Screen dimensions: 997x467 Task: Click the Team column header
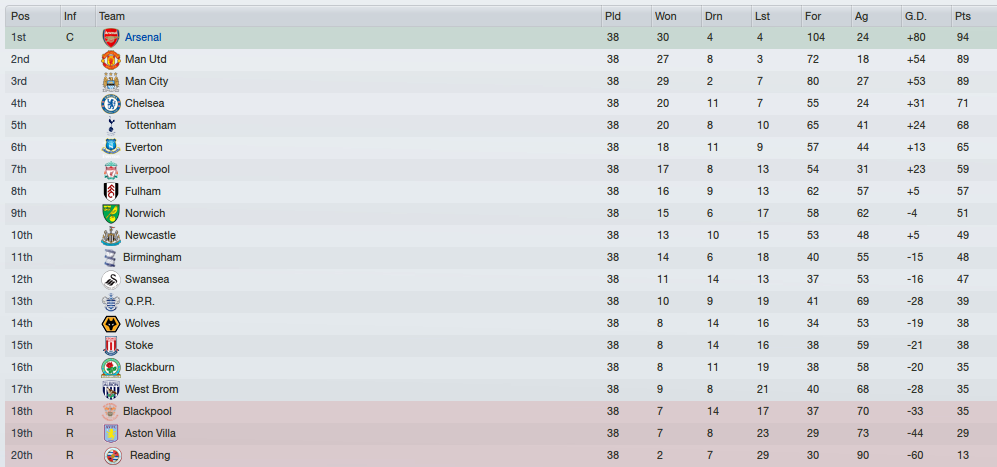(348, 16)
